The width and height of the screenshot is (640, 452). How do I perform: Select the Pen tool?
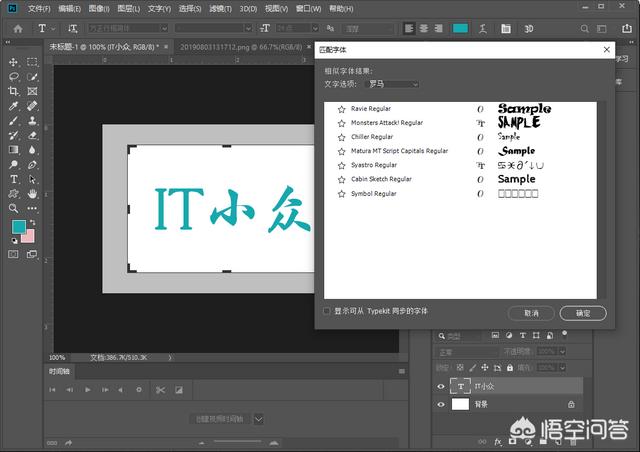(x=32, y=165)
